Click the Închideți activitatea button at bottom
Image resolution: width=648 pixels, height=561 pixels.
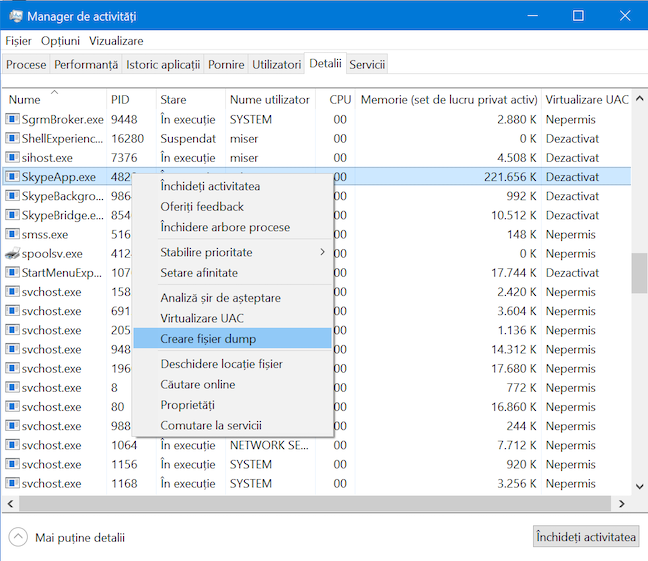586,537
